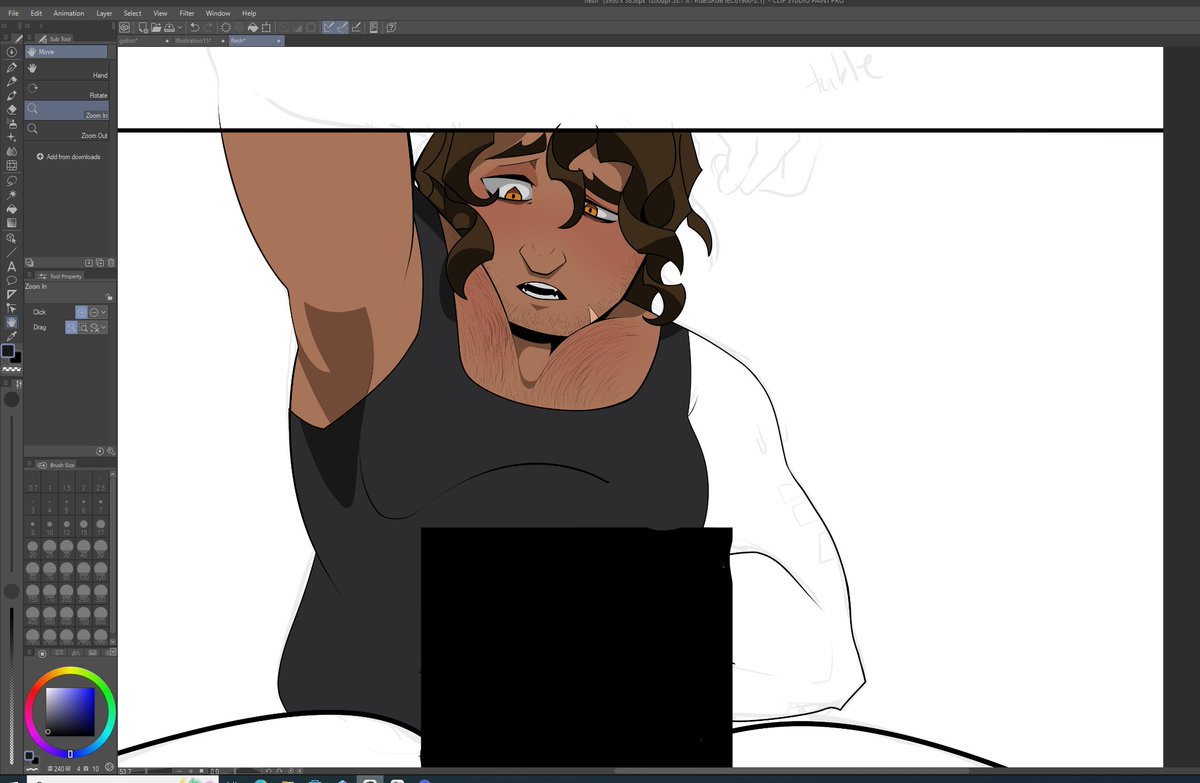The height and width of the screenshot is (783, 1200).
Task: Click the transparent color swatch
Action: click(x=12, y=369)
